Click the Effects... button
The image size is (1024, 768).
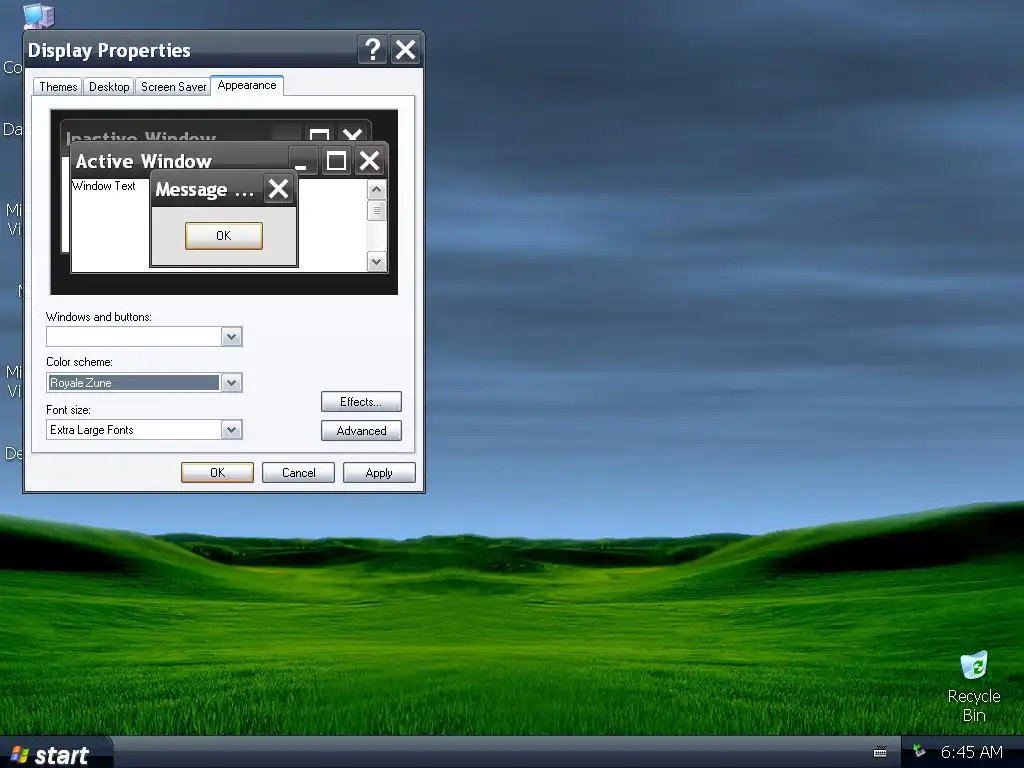pyautogui.click(x=361, y=402)
